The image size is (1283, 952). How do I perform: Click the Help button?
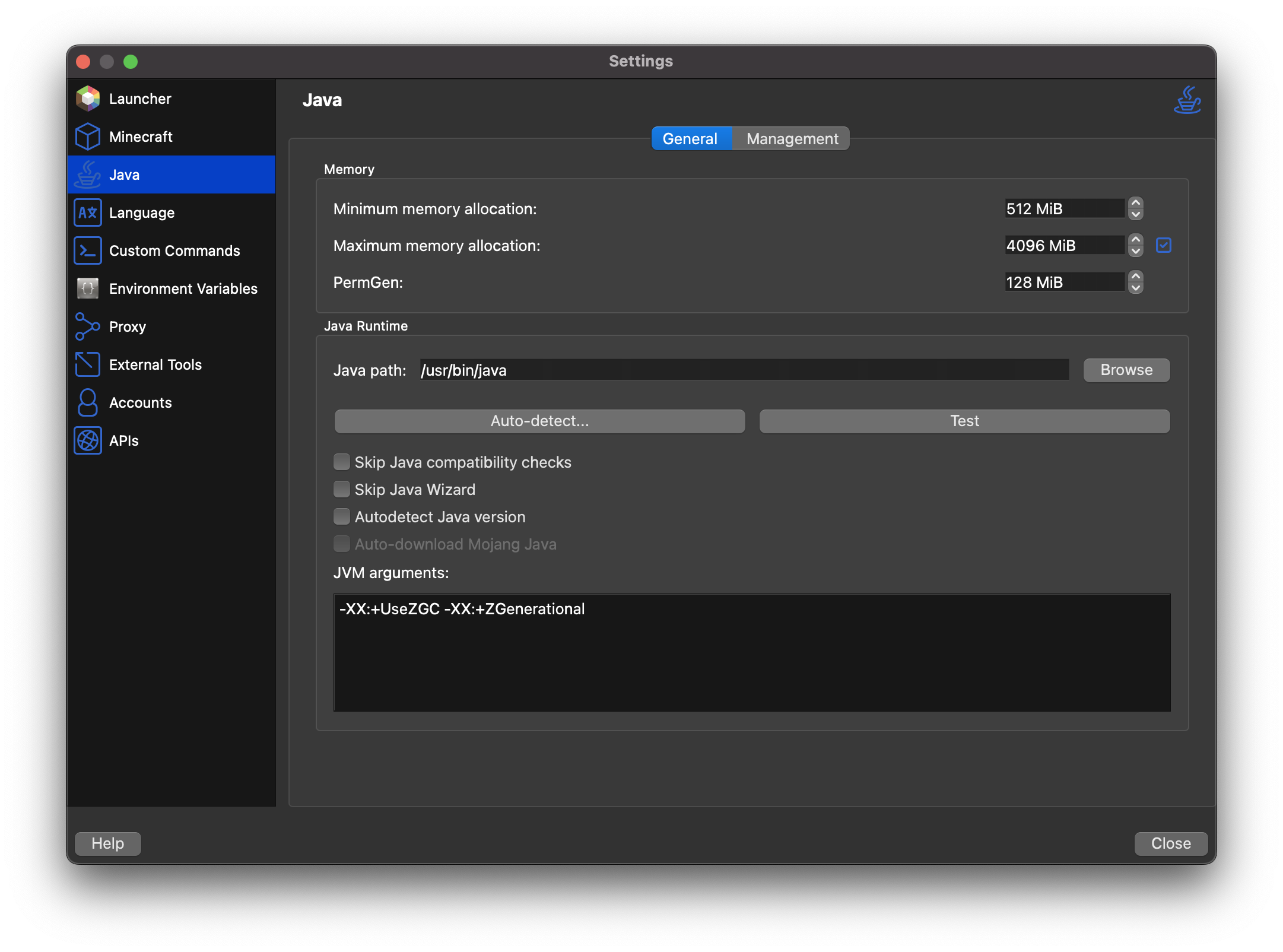tap(108, 843)
